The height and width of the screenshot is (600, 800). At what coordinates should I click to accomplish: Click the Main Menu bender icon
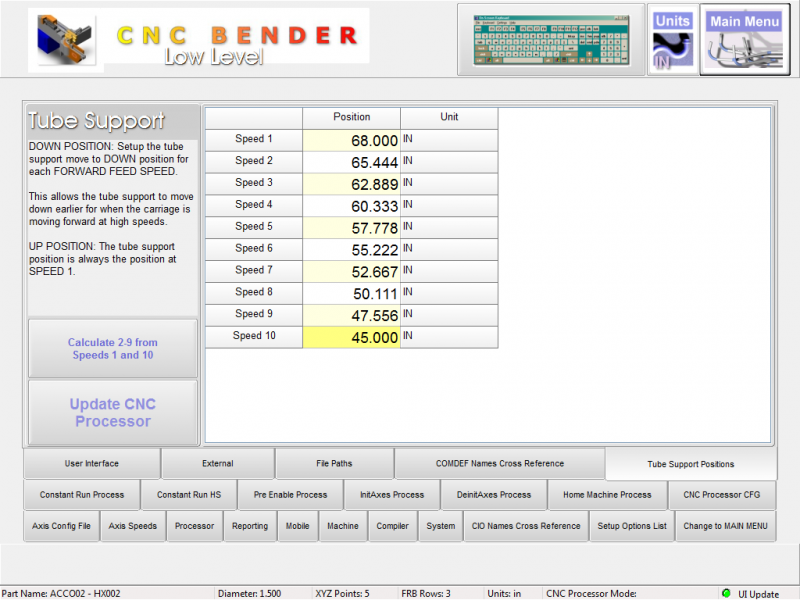click(744, 40)
